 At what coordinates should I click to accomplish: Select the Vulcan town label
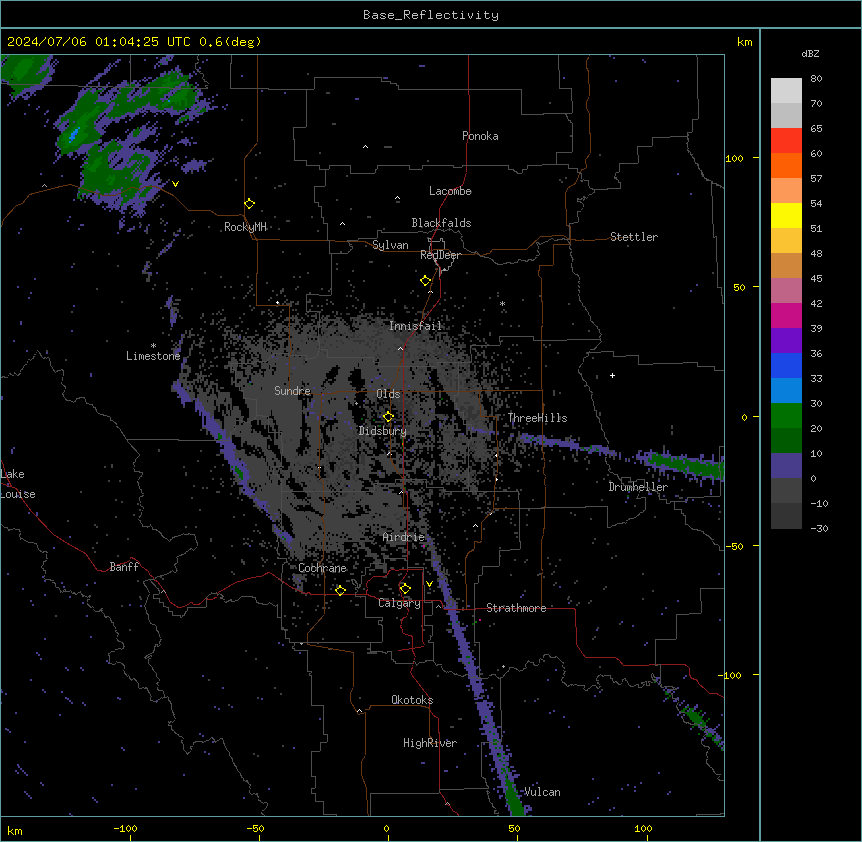coord(542,792)
